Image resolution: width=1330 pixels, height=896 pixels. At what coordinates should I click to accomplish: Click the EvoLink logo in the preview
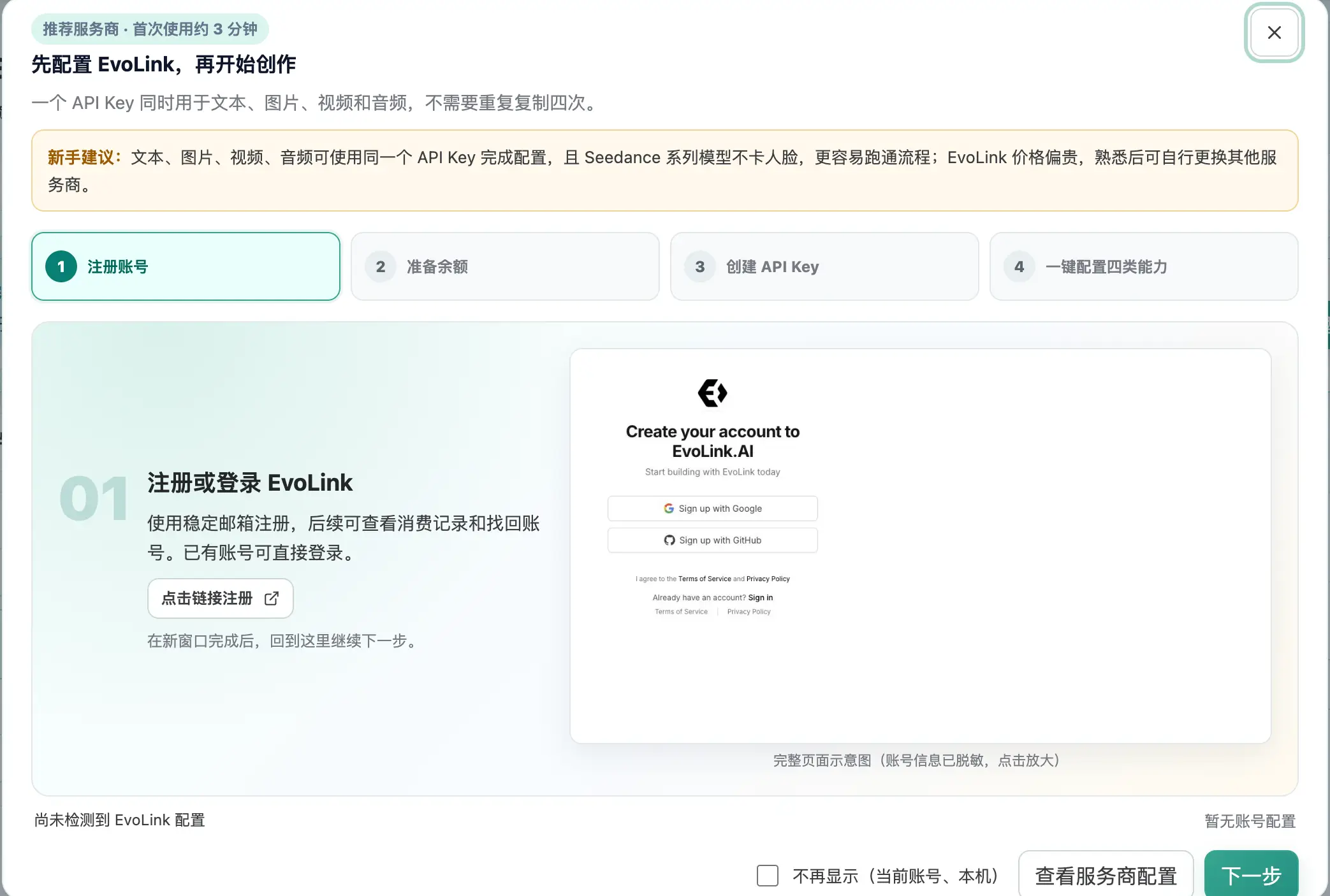click(x=713, y=393)
